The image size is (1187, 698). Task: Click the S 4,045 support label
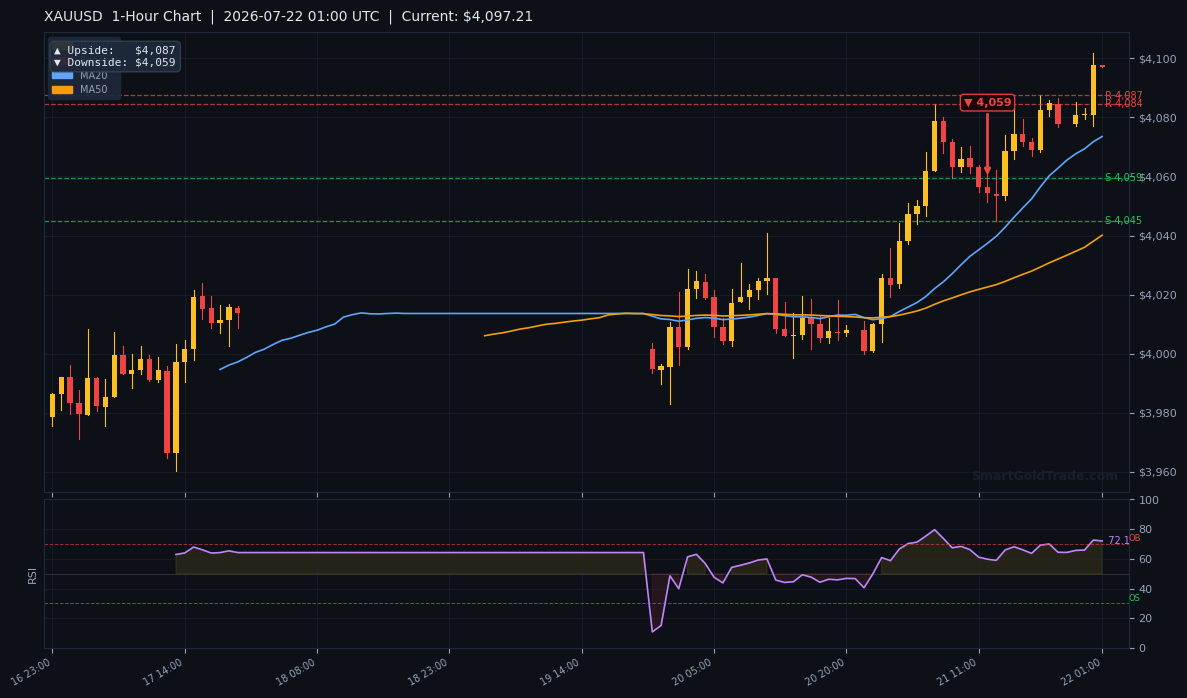(x=1123, y=220)
